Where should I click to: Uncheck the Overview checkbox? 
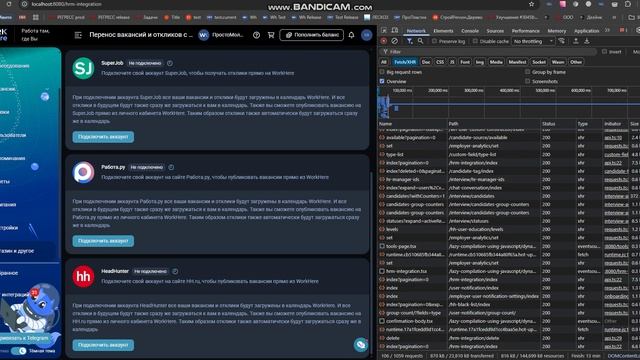point(382,81)
